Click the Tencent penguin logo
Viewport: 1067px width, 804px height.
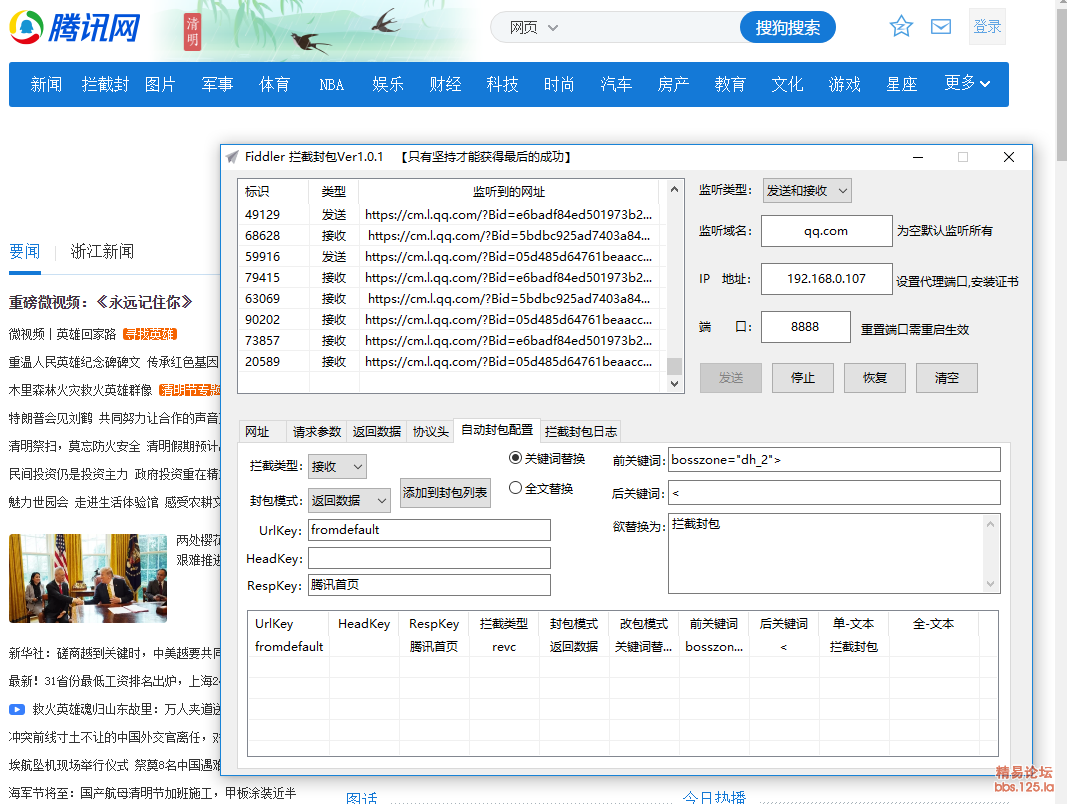(26, 27)
